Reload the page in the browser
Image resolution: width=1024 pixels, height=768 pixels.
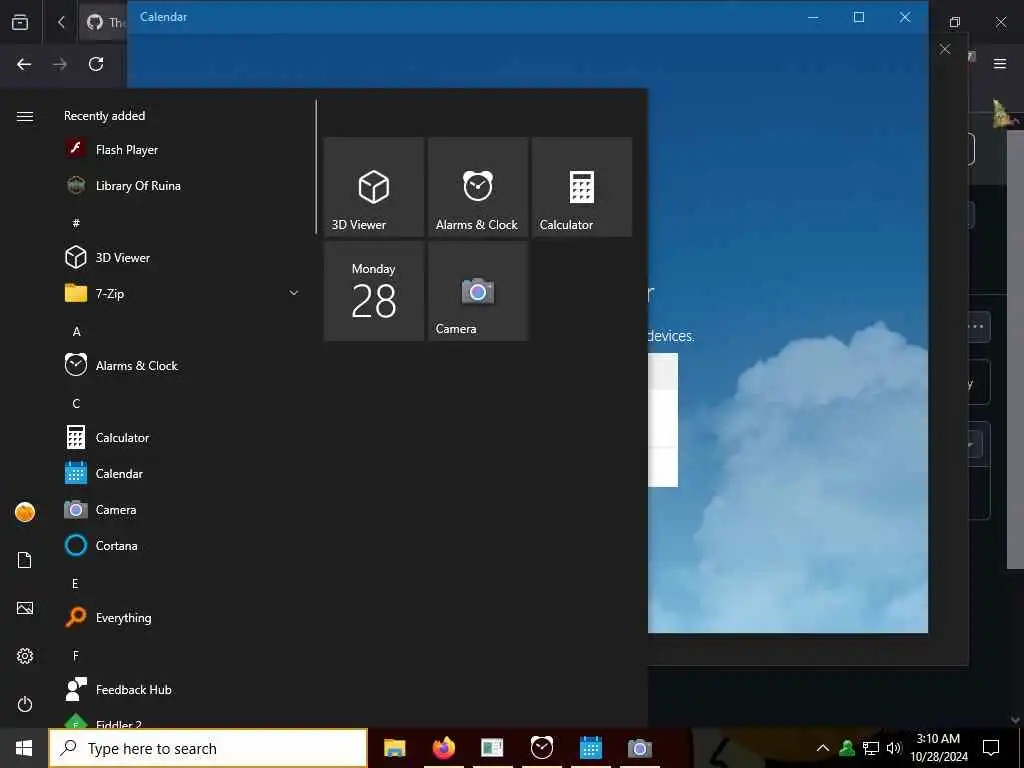pyautogui.click(x=96, y=64)
